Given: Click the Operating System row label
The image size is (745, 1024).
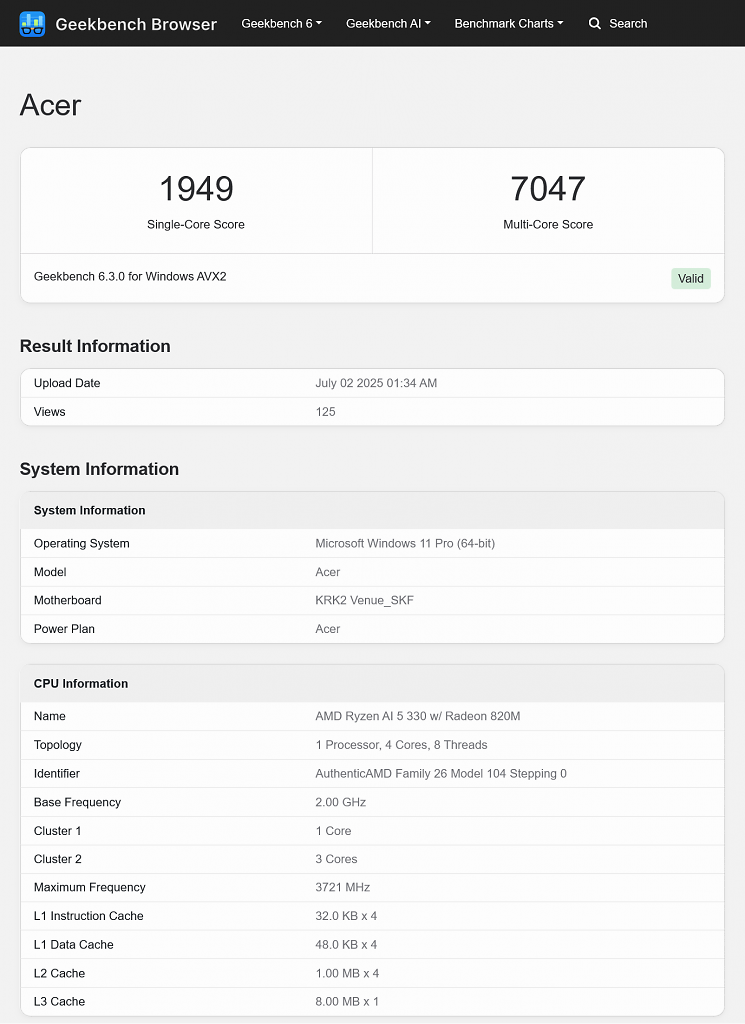Looking at the screenshot, I should [82, 543].
